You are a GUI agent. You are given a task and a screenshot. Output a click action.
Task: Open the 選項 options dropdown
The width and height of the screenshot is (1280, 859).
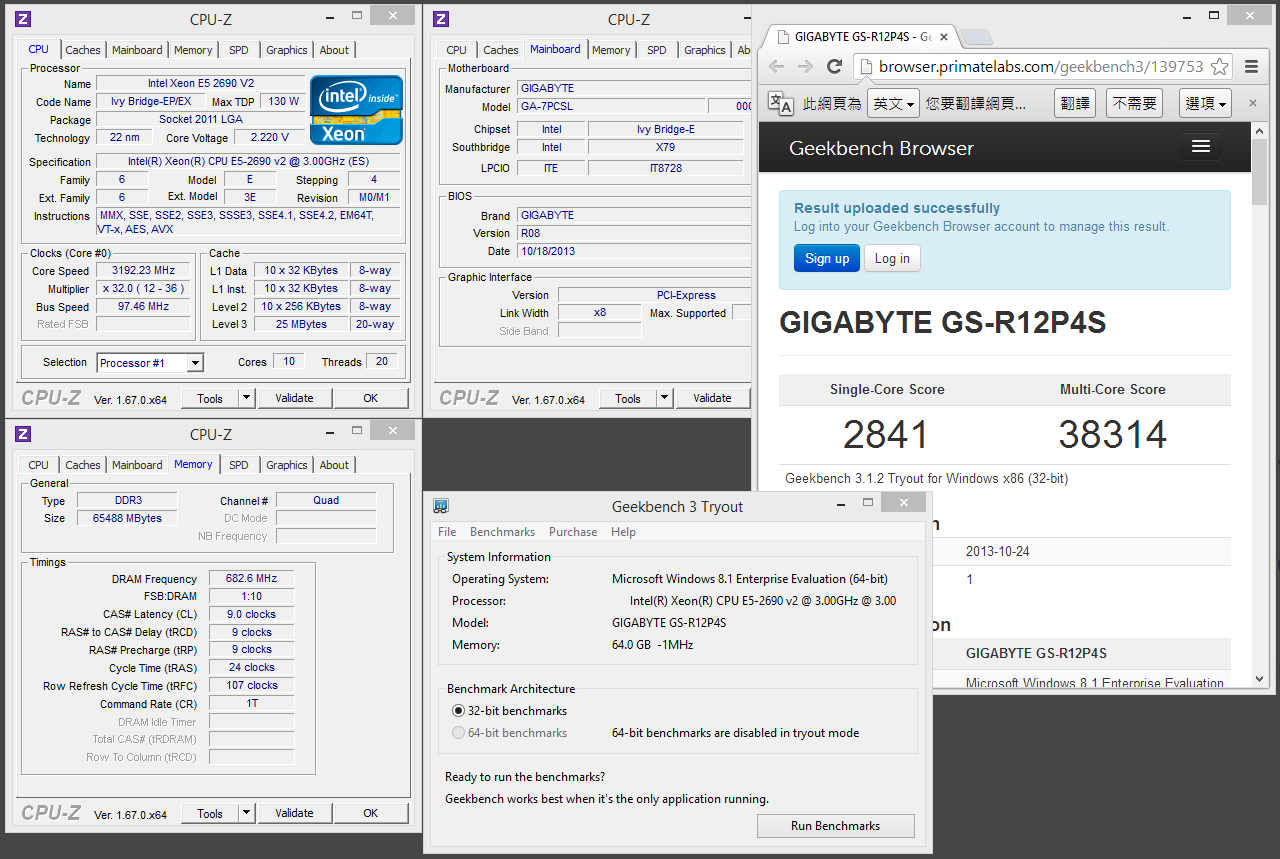coord(1206,103)
